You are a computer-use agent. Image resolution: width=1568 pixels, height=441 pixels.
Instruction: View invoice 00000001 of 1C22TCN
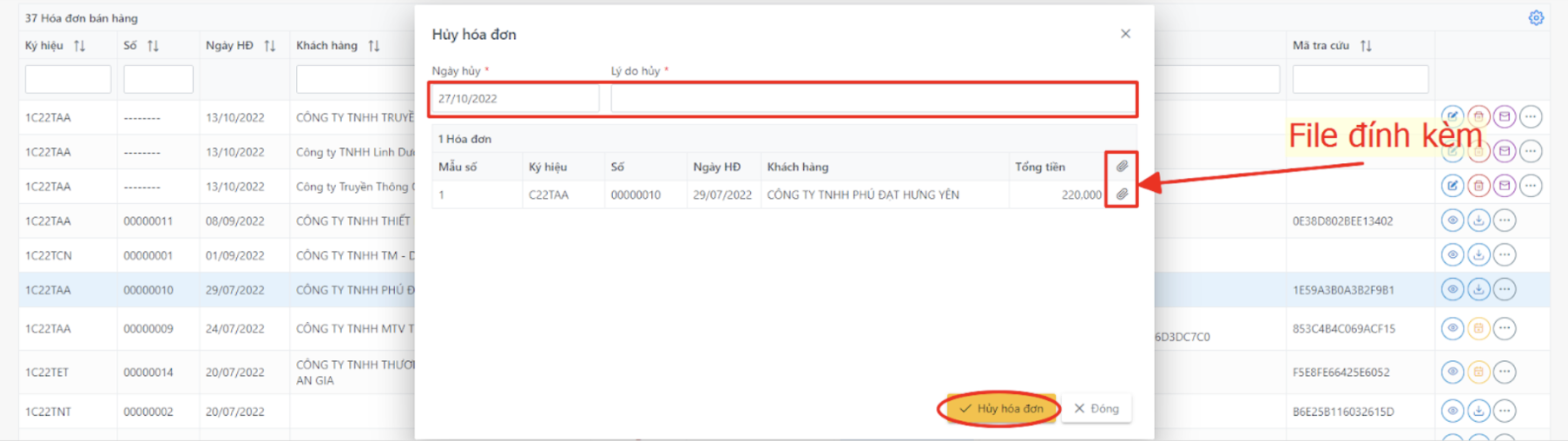tap(1453, 255)
